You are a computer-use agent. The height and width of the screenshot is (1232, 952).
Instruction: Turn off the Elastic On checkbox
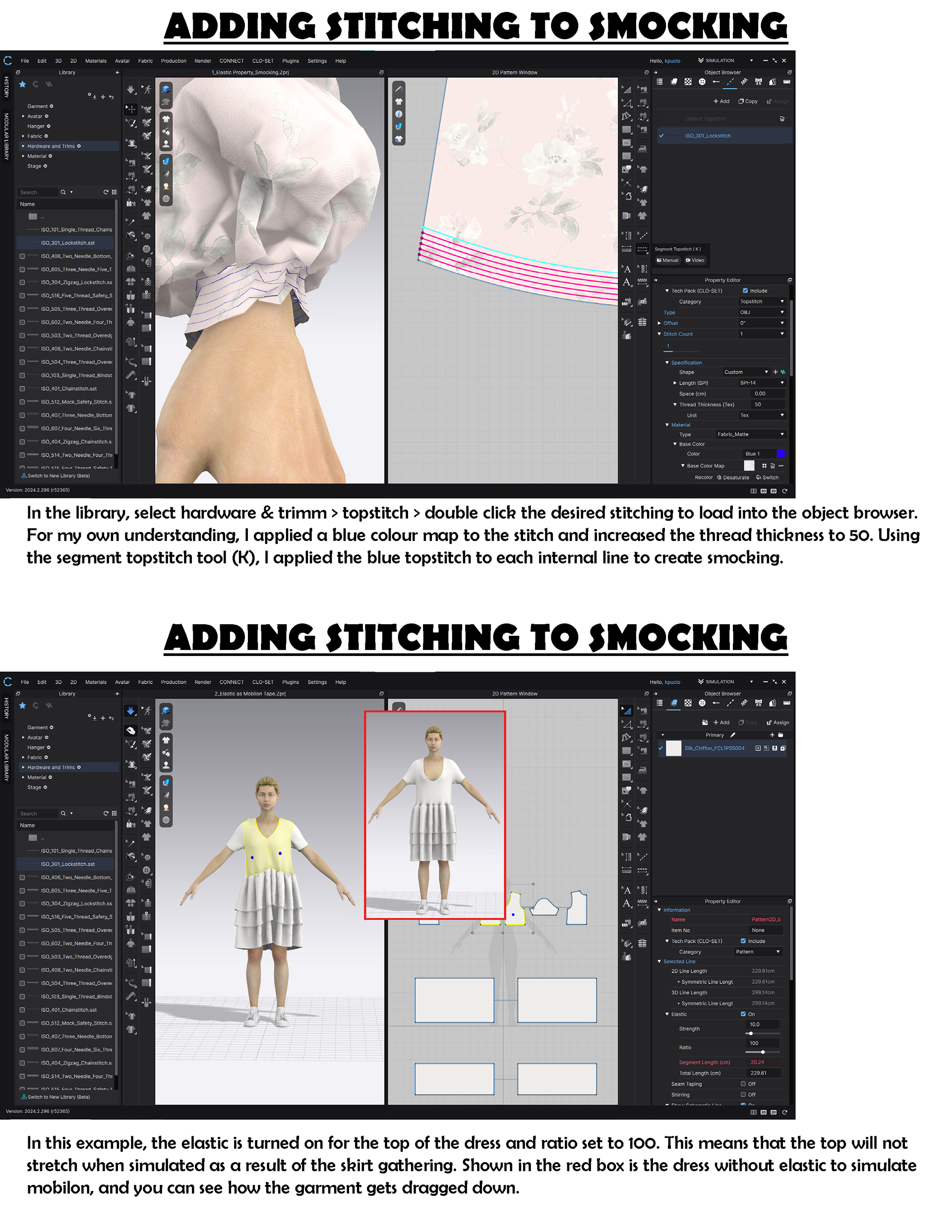click(743, 1014)
